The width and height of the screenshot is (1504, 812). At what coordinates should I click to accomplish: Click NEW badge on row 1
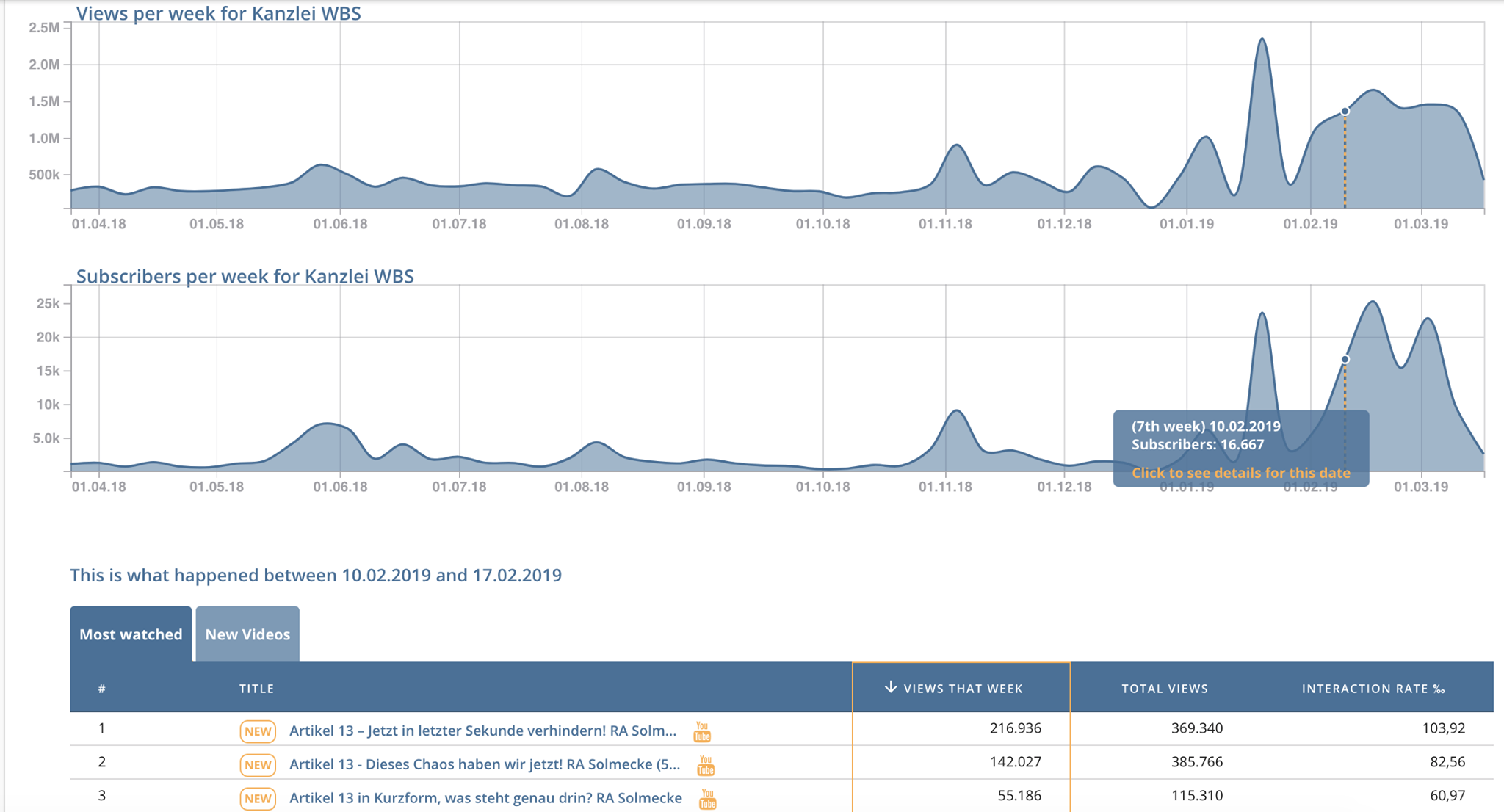point(258,731)
